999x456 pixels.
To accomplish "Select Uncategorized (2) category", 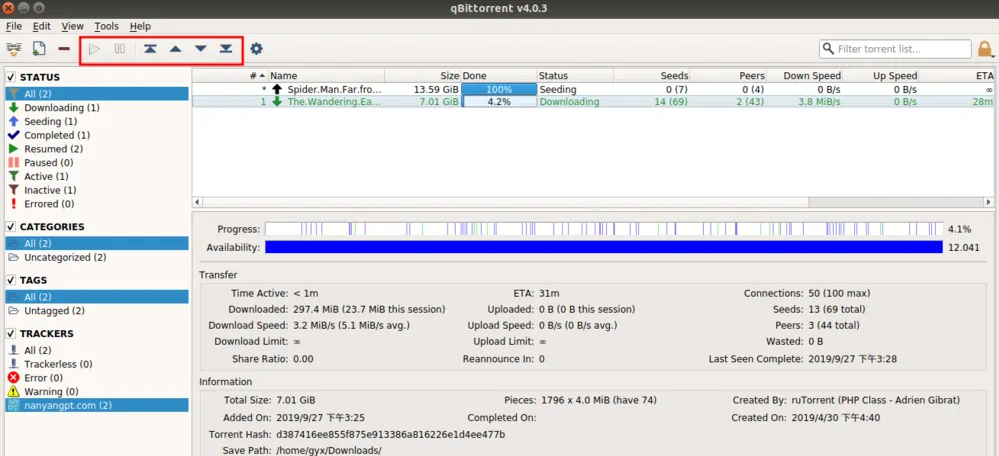I will tap(97, 257).
